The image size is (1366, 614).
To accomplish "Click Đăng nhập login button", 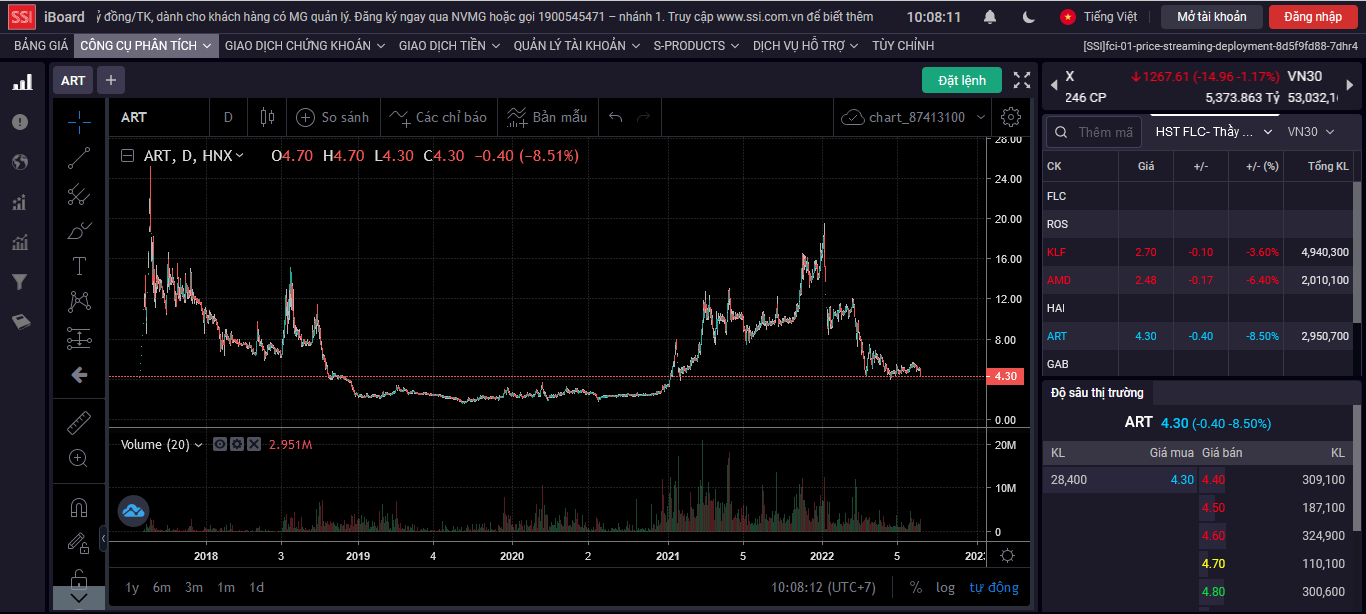I will pos(1313,17).
